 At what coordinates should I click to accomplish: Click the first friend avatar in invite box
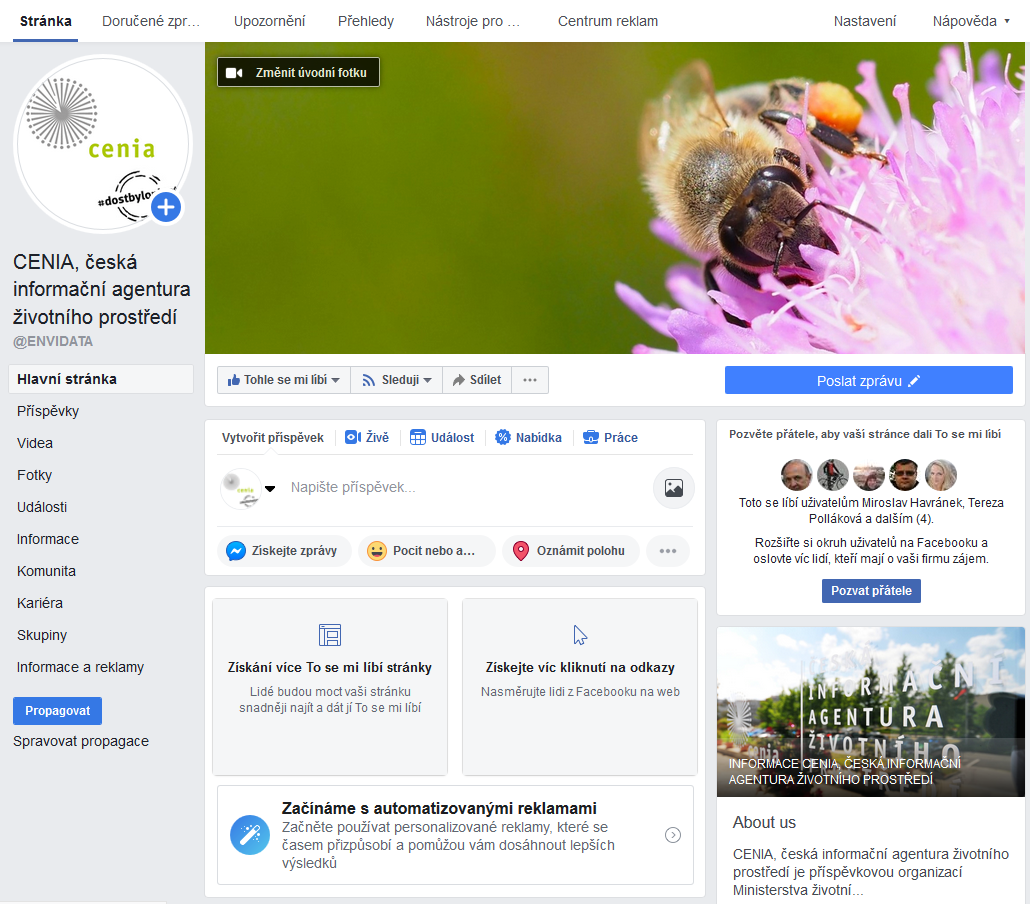(796, 475)
